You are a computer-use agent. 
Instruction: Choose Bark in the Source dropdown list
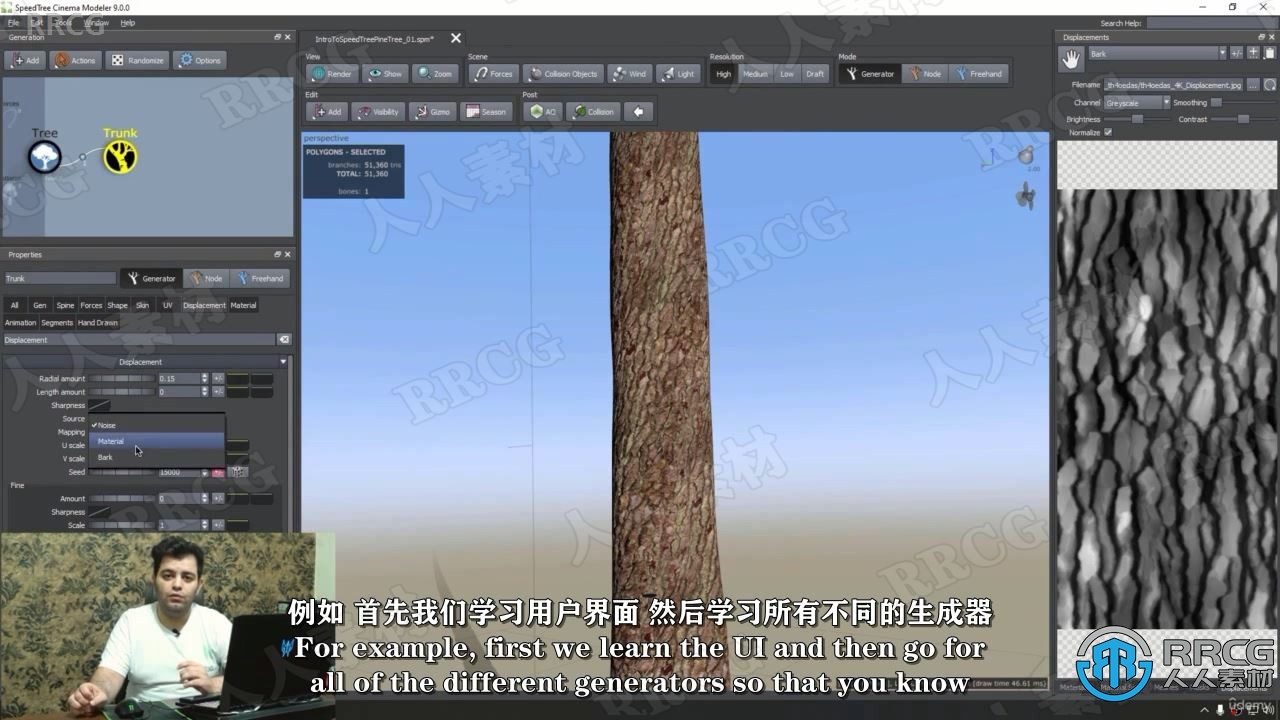[x=156, y=457]
